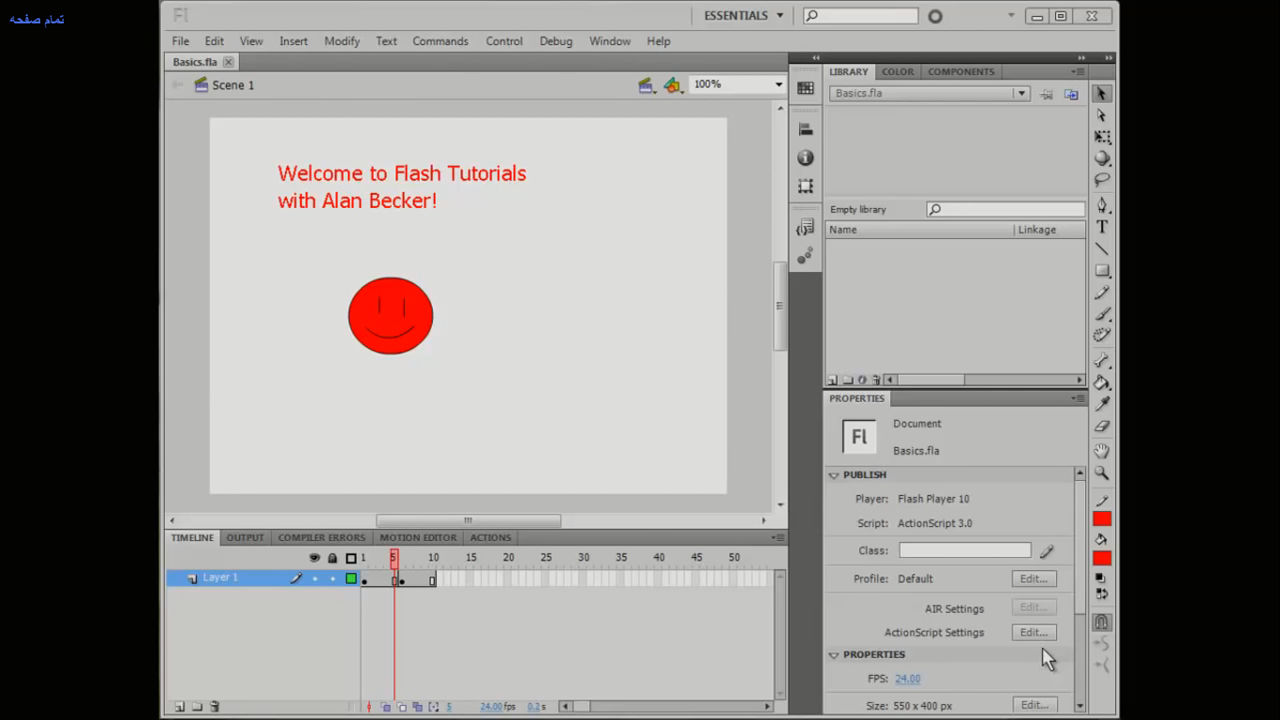Toggle Onion Skin Outlines button

(402, 707)
